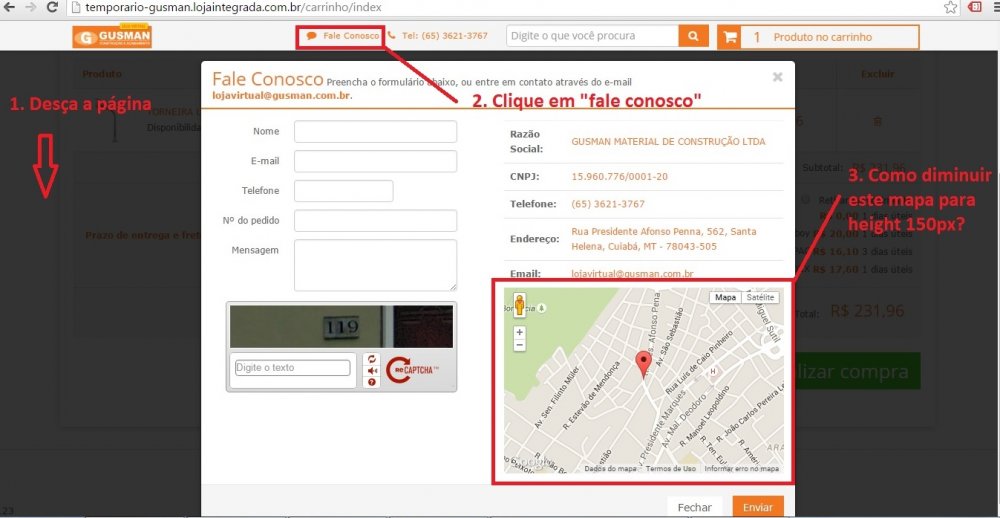Close the Fale Conosco dialog with X
The height and width of the screenshot is (518, 1000).
pyautogui.click(x=777, y=76)
